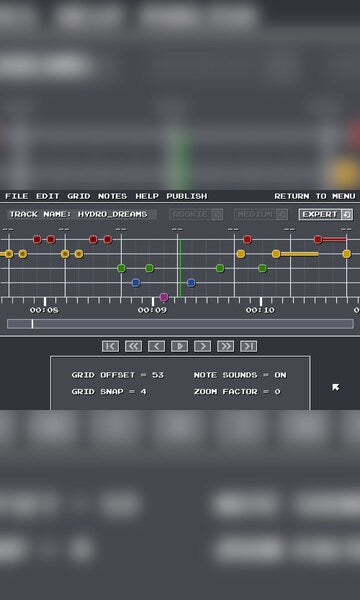Switch to the Rookie difficulty
This screenshot has width=360, height=600.
click(x=196, y=214)
